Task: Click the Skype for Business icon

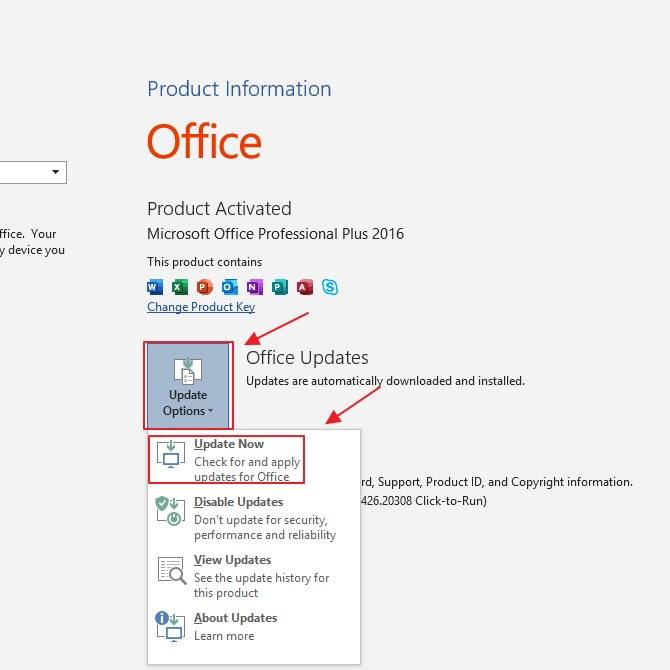Action: (330, 287)
